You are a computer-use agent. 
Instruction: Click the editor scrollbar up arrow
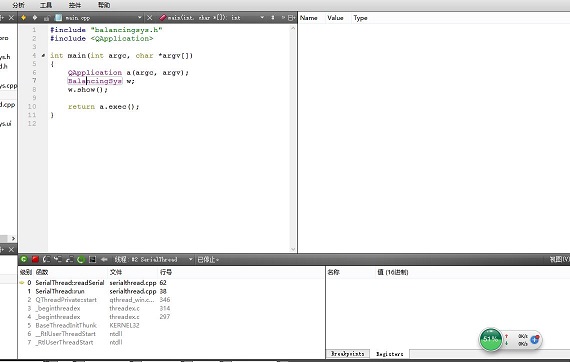(293, 28)
